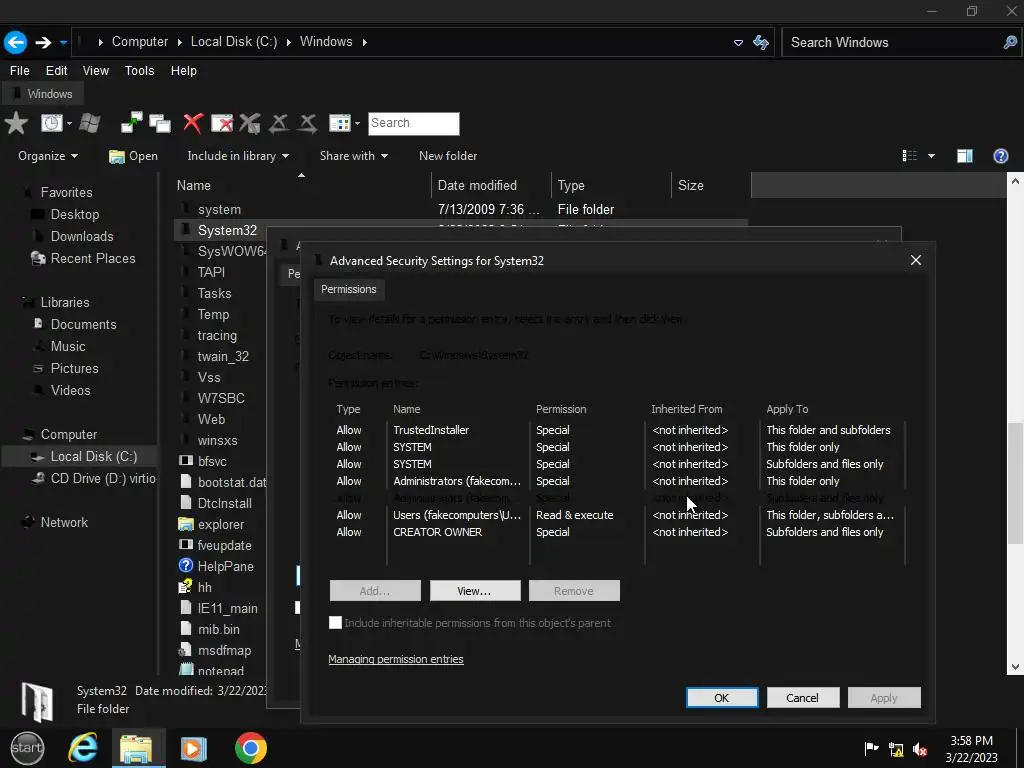This screenshot has width=1024, height=768.
Task: Open the Tools menu
Action: [x=139, y=71]
